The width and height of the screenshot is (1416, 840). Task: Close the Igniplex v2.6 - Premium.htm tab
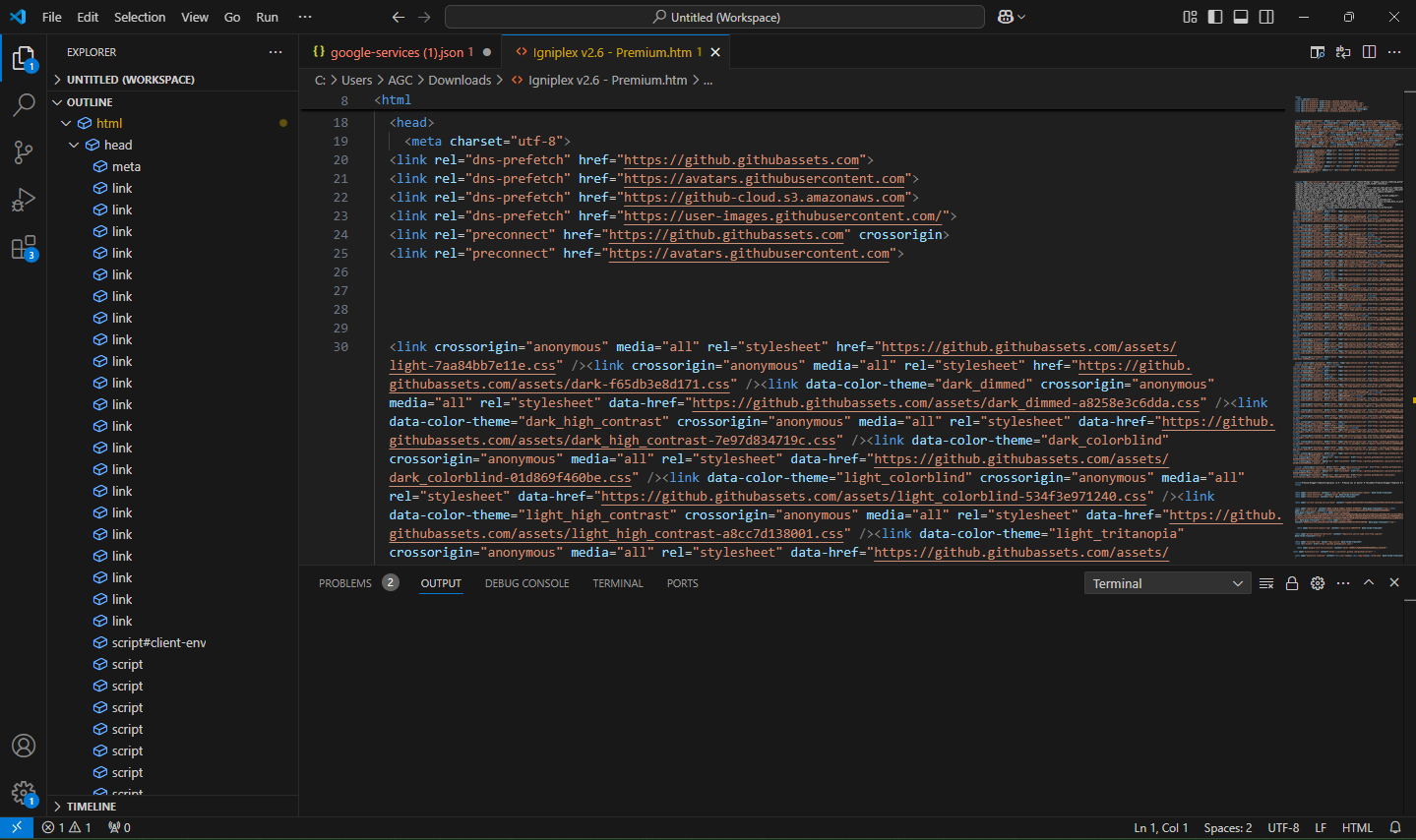click(715, 52)
